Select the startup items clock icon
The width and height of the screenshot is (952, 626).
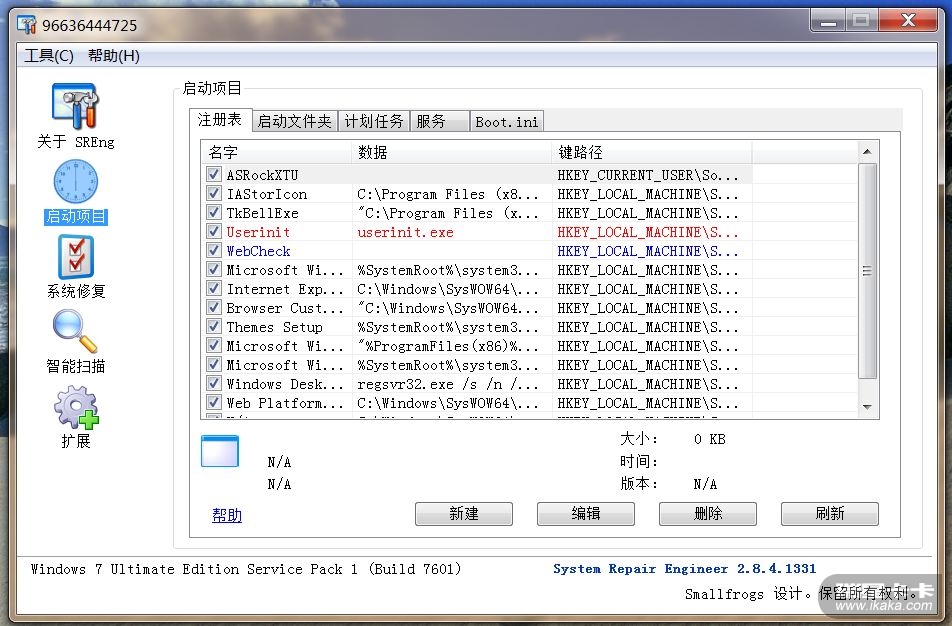click(75, 182)
